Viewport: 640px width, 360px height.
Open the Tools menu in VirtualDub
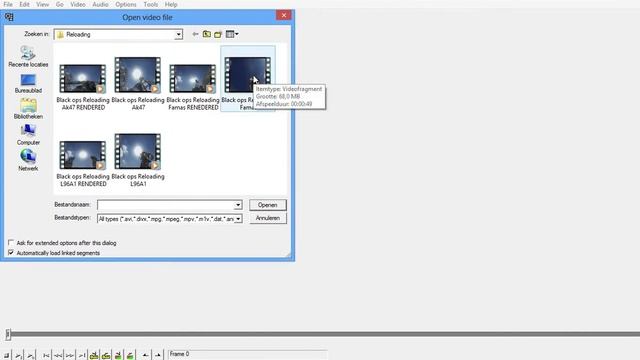[151, 4]
